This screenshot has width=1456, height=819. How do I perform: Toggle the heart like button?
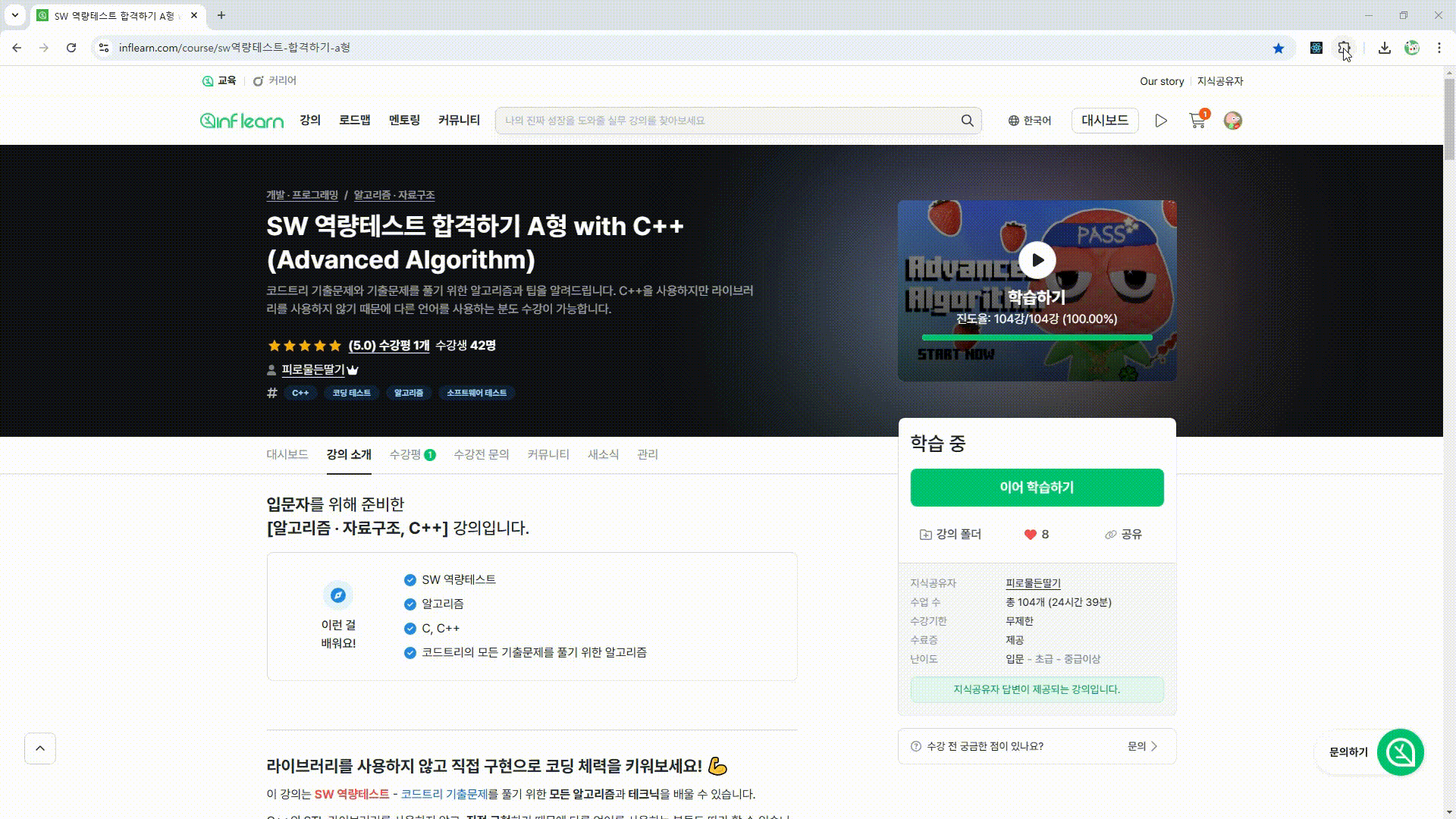[x=1036, y=535]
